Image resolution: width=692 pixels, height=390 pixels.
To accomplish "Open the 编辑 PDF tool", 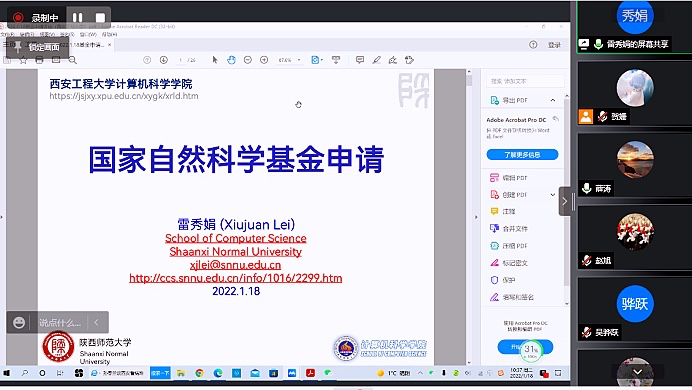I will [x=508, y=178].
